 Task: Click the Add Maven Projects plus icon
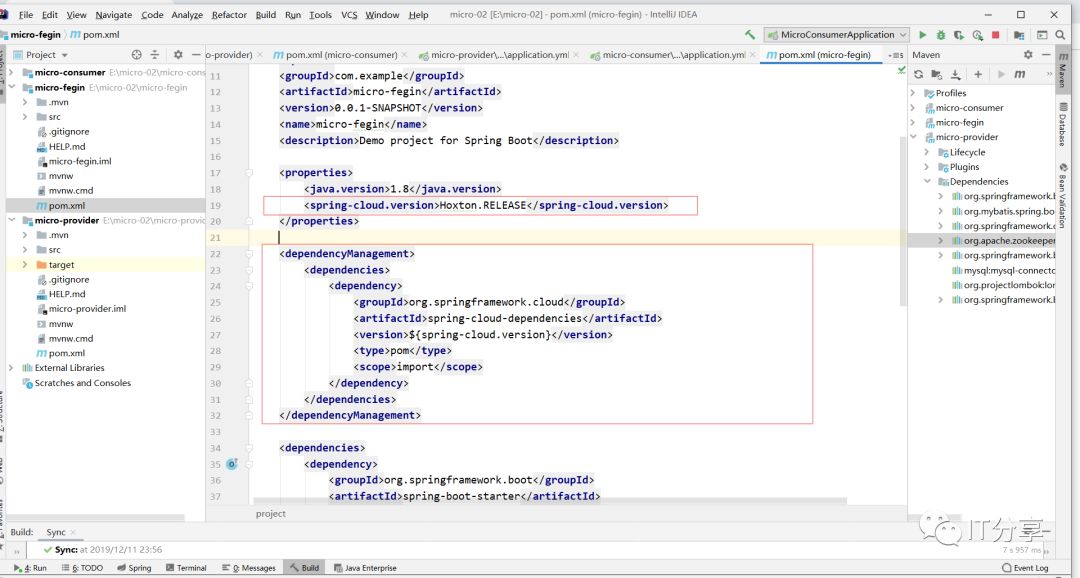978,74
